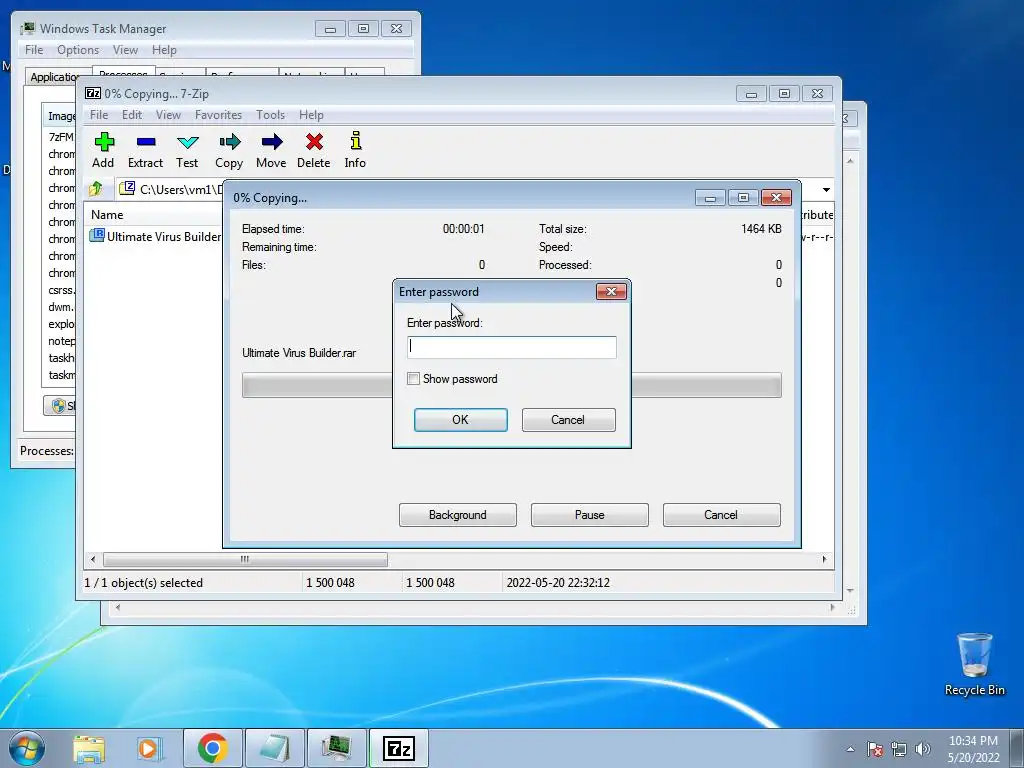Click the Background button in Copying dialog

pyautogui.click(x=458, y=515)
